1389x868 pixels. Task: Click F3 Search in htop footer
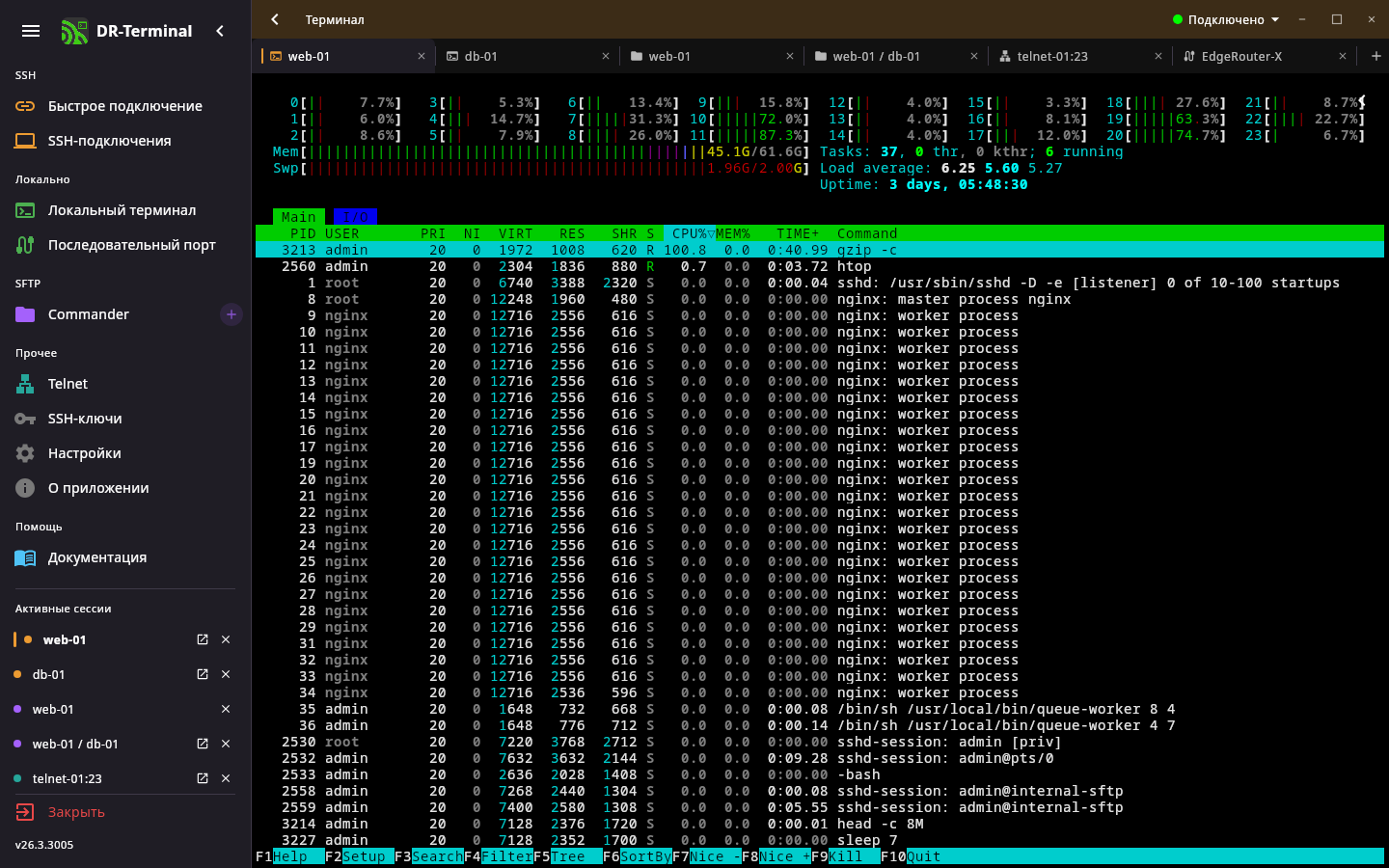point(429,856)
